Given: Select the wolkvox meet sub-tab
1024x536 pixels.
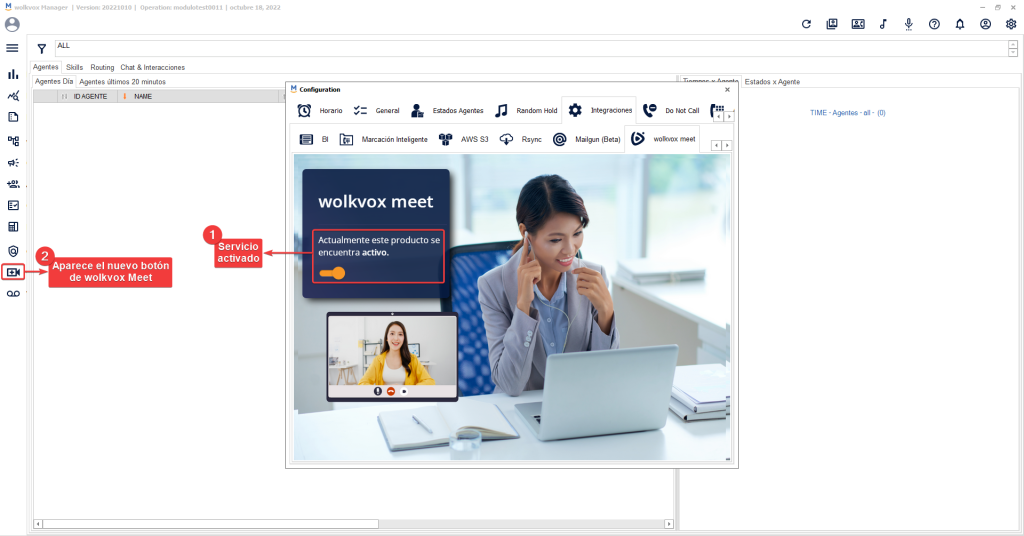Looking at the screenshot, I should pyautogui.click(x=664, y=139).
